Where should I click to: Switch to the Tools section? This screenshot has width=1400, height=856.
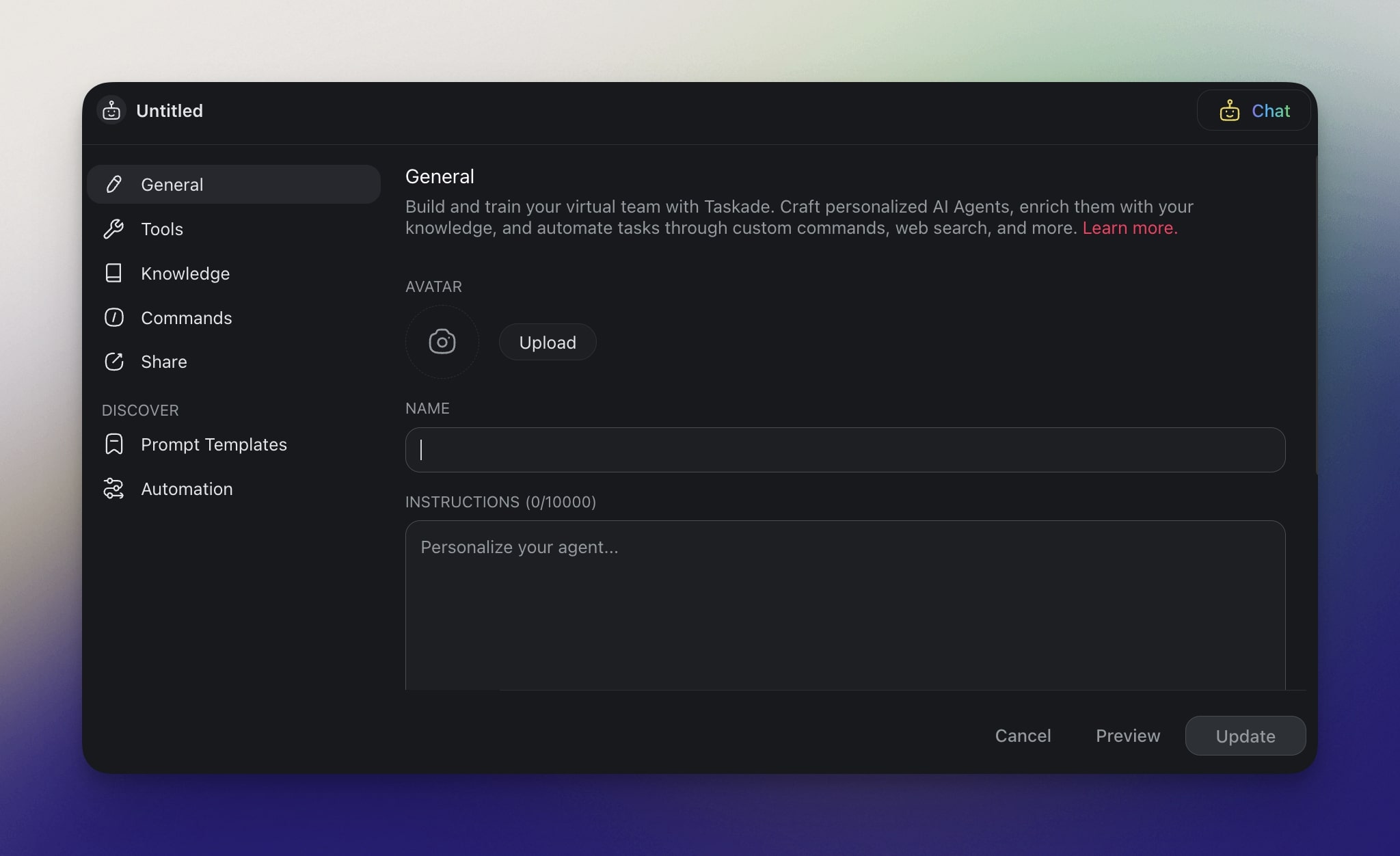tap(162, 229)
